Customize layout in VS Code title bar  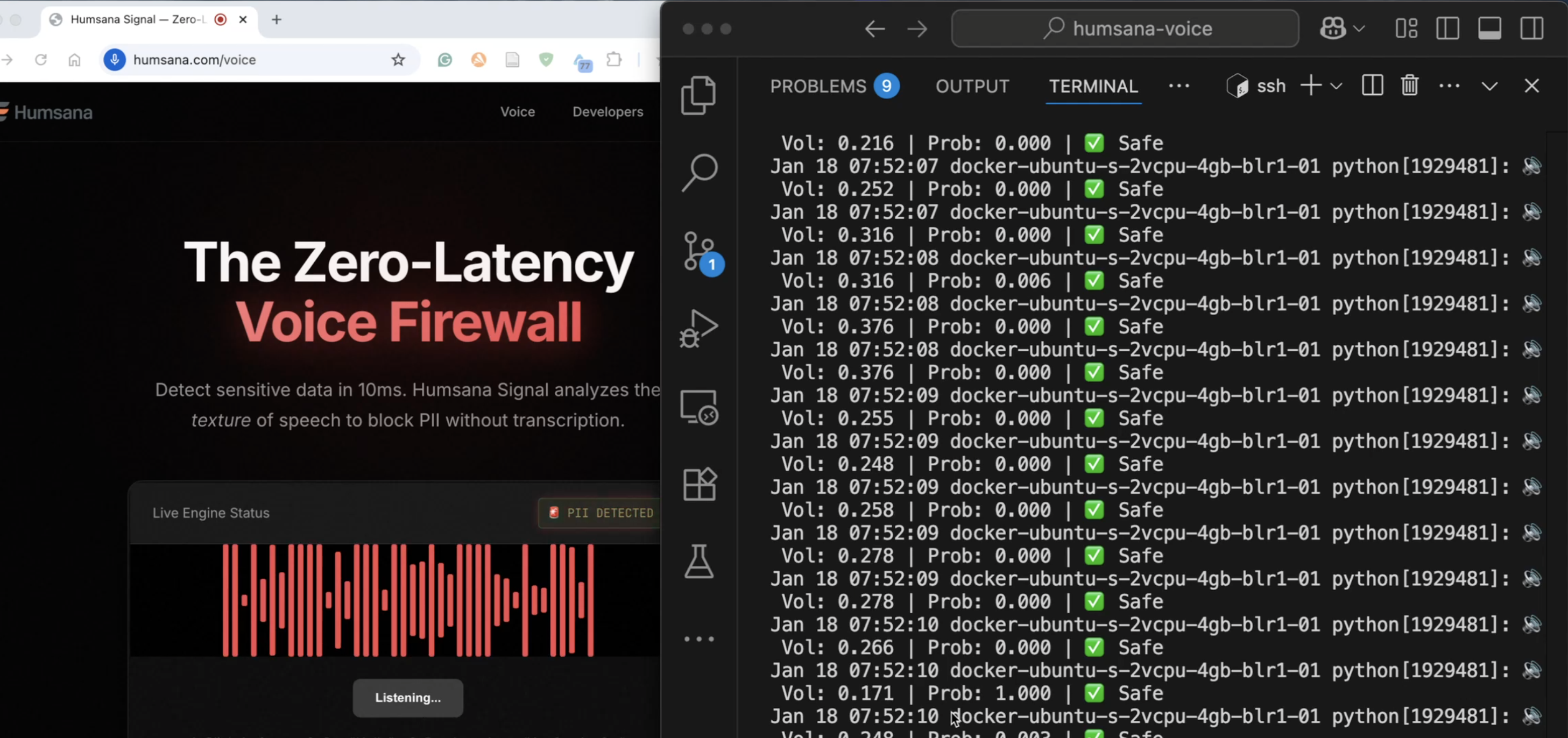[x=1406, y=29]
